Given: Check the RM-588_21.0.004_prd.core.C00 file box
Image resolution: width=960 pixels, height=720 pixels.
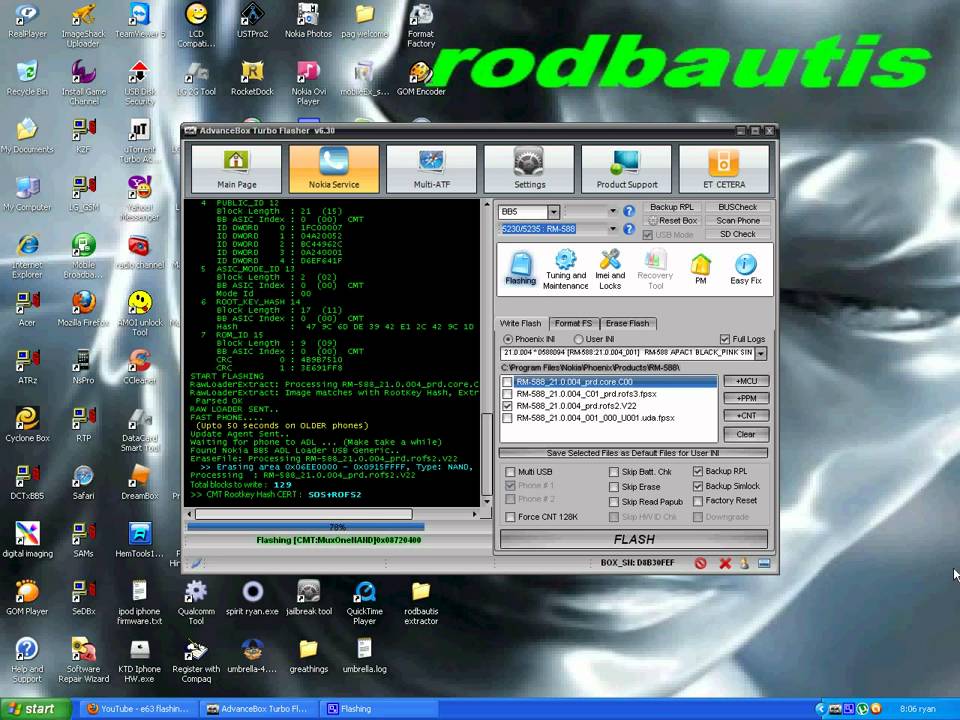Looking at the screenshot, I should pos(508,382).
